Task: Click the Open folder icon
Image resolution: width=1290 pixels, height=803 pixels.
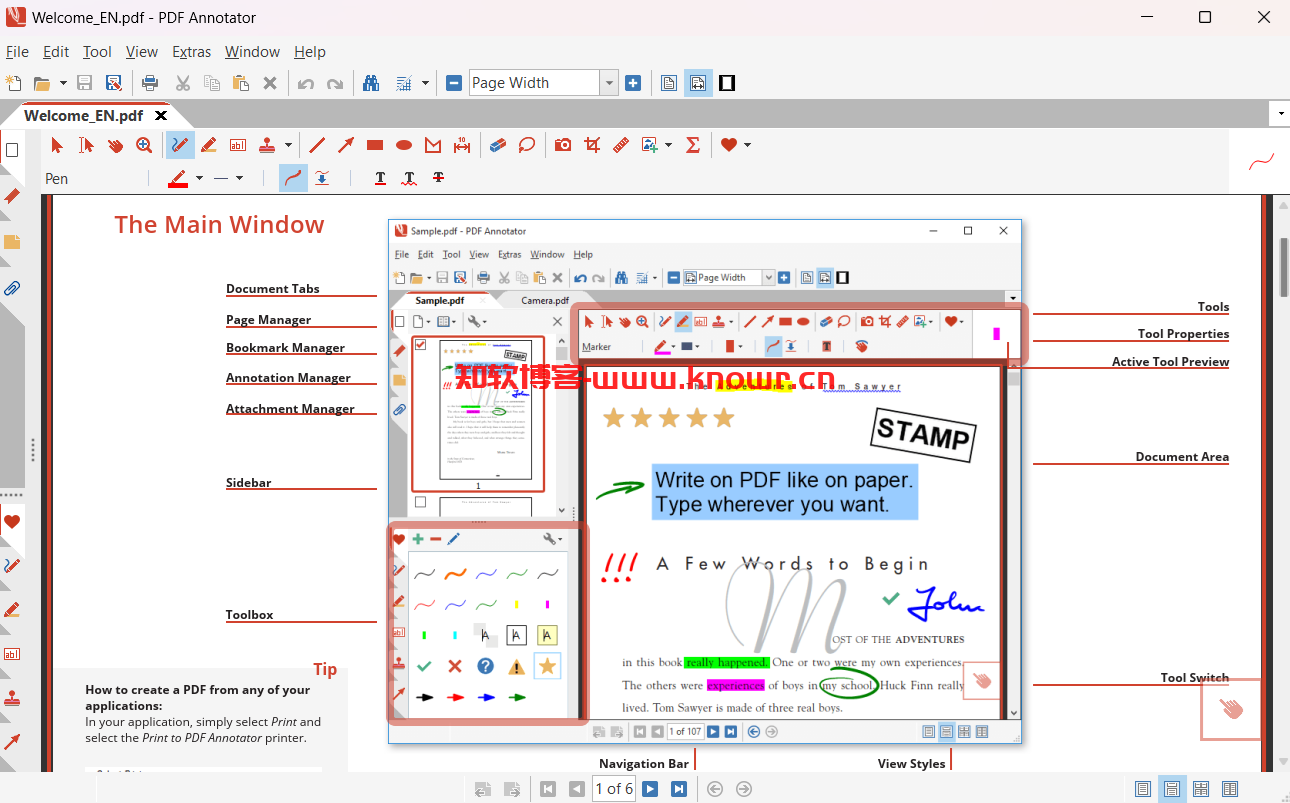Action: (x=42, y=83)
